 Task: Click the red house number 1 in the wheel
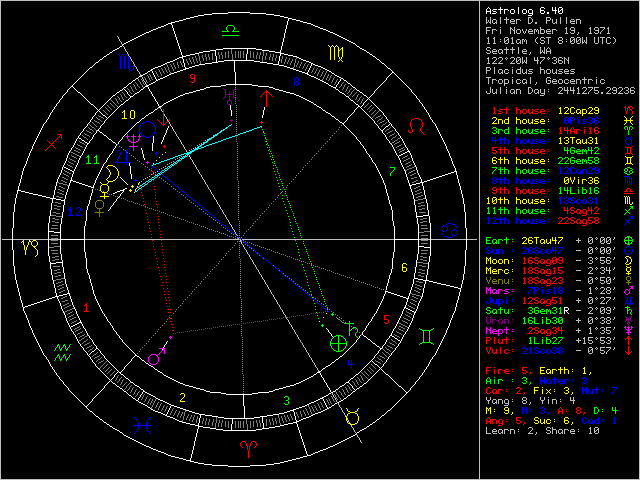(86, 308)
